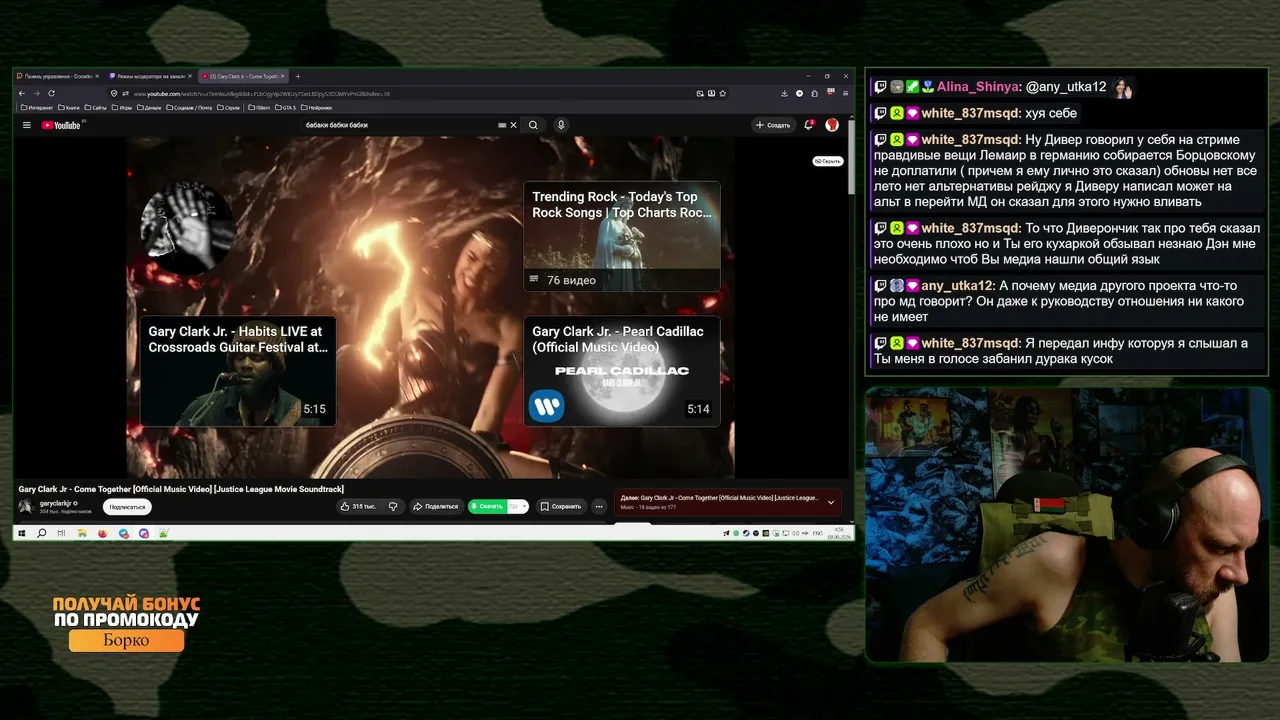Open the GTA 5 bookmarks folder
1280x720 pixels.
point(285,107)
